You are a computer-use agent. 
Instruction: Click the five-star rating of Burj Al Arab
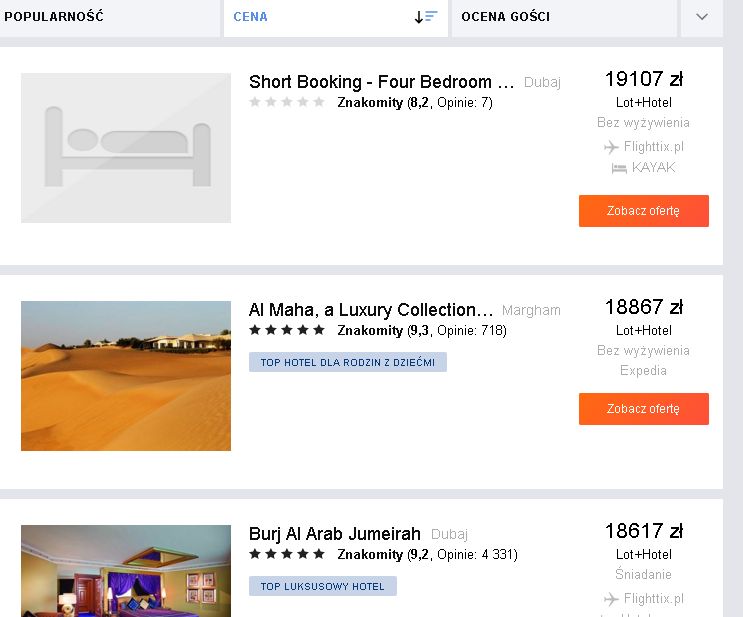287,554
